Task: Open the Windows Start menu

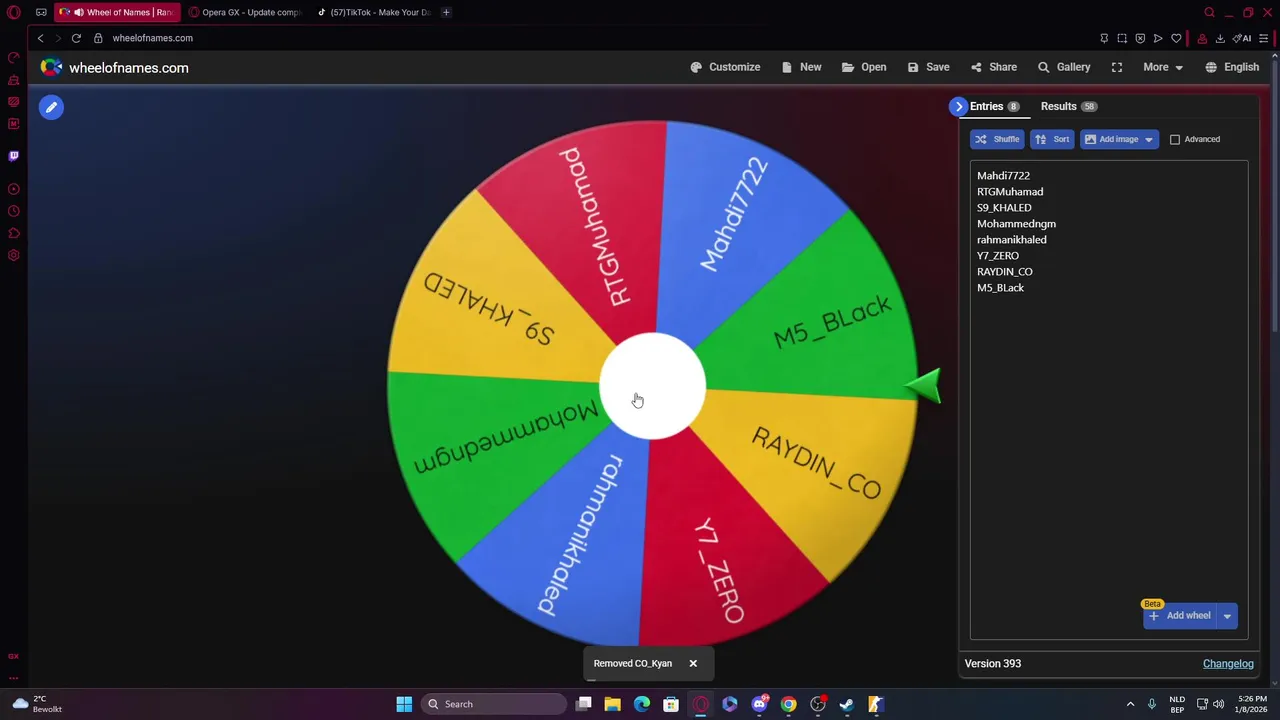Action: point(404,704)
